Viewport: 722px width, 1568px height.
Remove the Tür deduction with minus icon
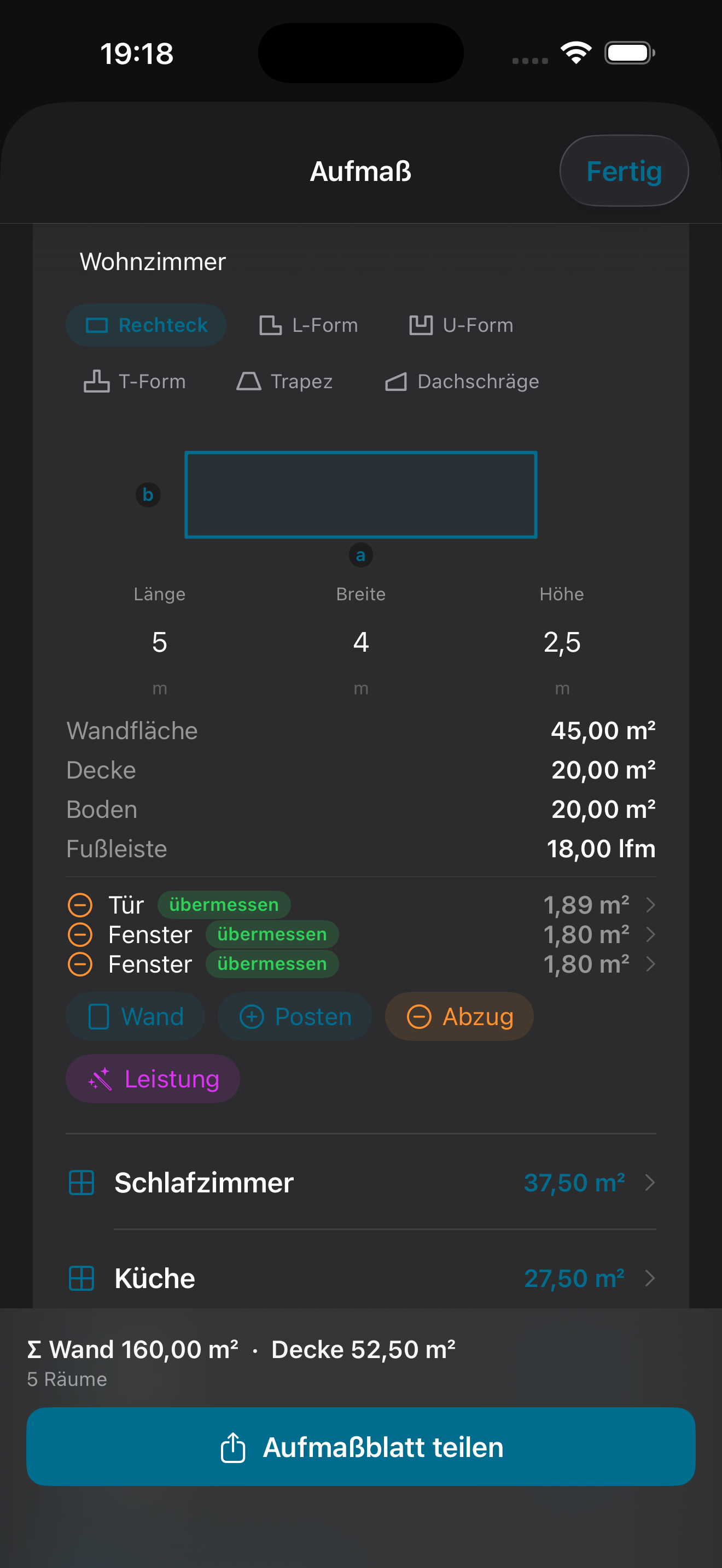click(80, 905)
